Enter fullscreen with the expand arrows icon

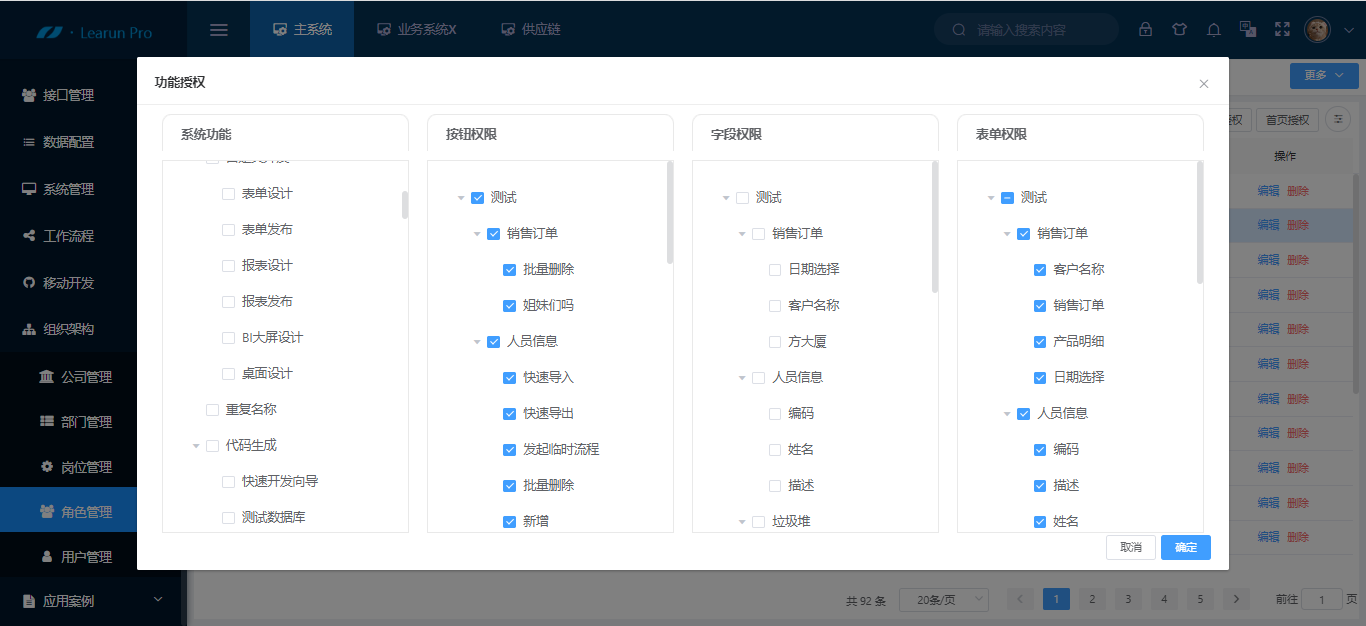[x=1282, y=29]
